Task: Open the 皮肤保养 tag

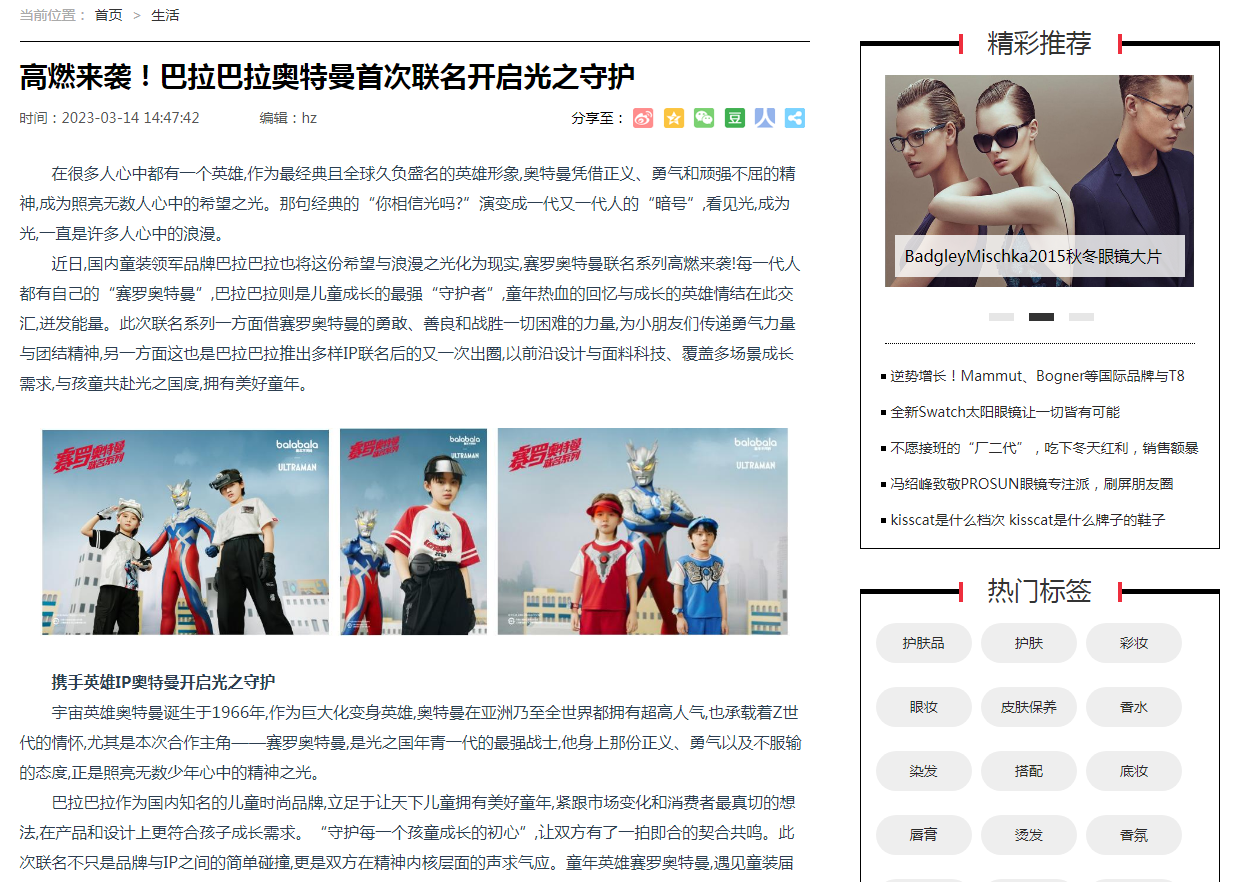Action: click(1029, 707)
